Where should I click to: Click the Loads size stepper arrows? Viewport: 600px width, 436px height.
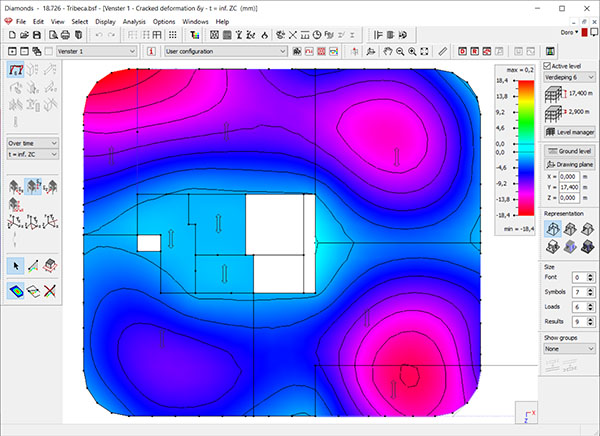pyautogui.click(x=590, y=307)
